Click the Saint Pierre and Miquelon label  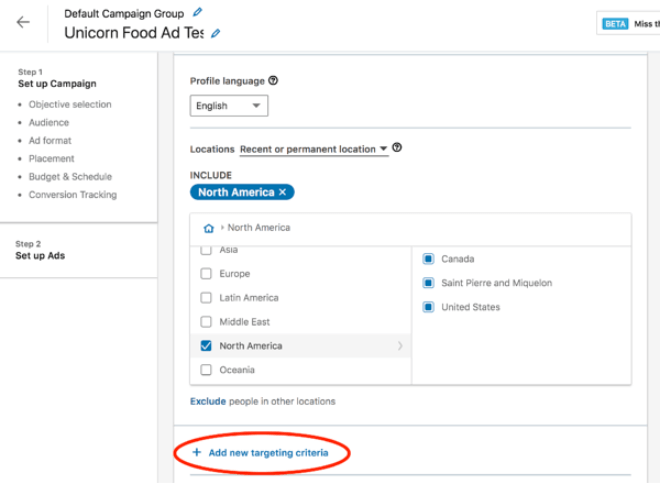point(497,283)
